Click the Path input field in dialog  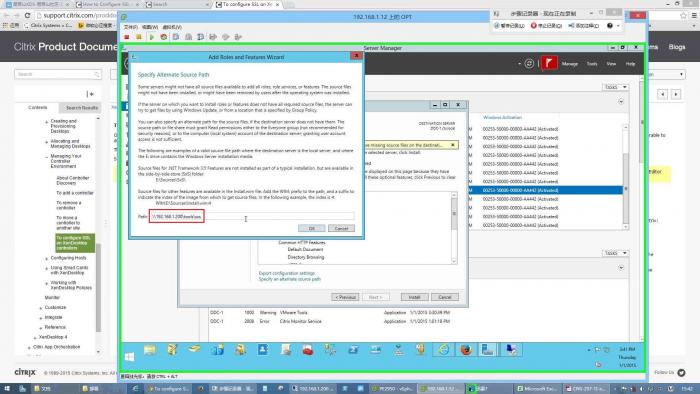[252, 216]
